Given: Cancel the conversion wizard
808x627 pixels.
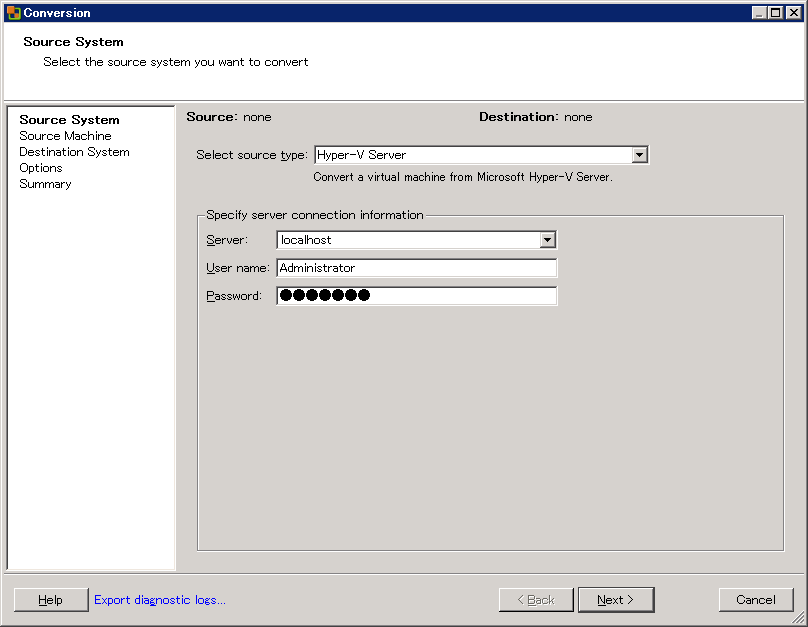Looking at the screenshot, I should tap(756, 600).
